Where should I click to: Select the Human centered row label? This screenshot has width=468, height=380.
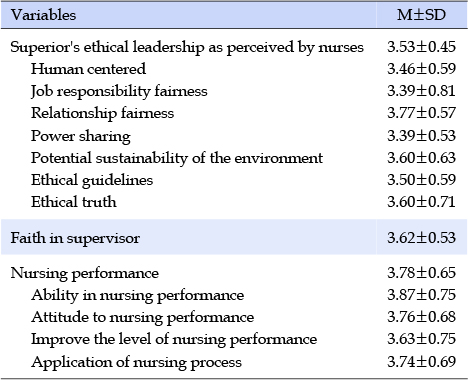tap(88, 69)
